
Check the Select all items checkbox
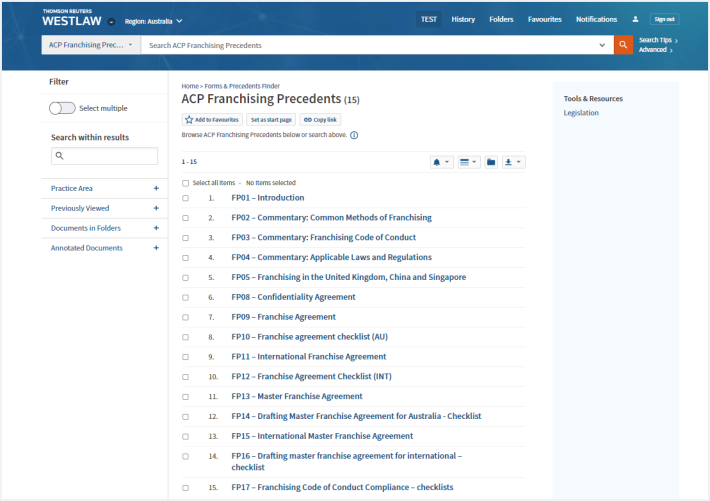[x=185, y=183]
